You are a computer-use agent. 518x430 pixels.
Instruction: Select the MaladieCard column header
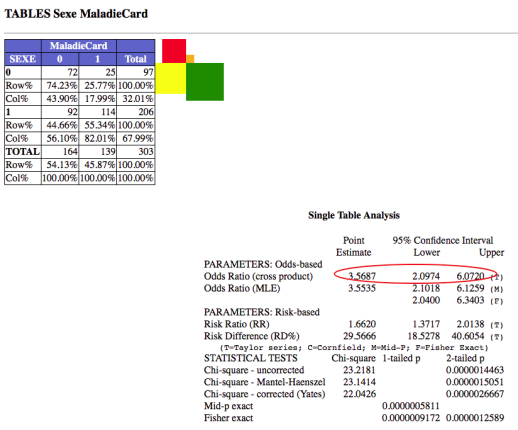click(x=79, y=46)
